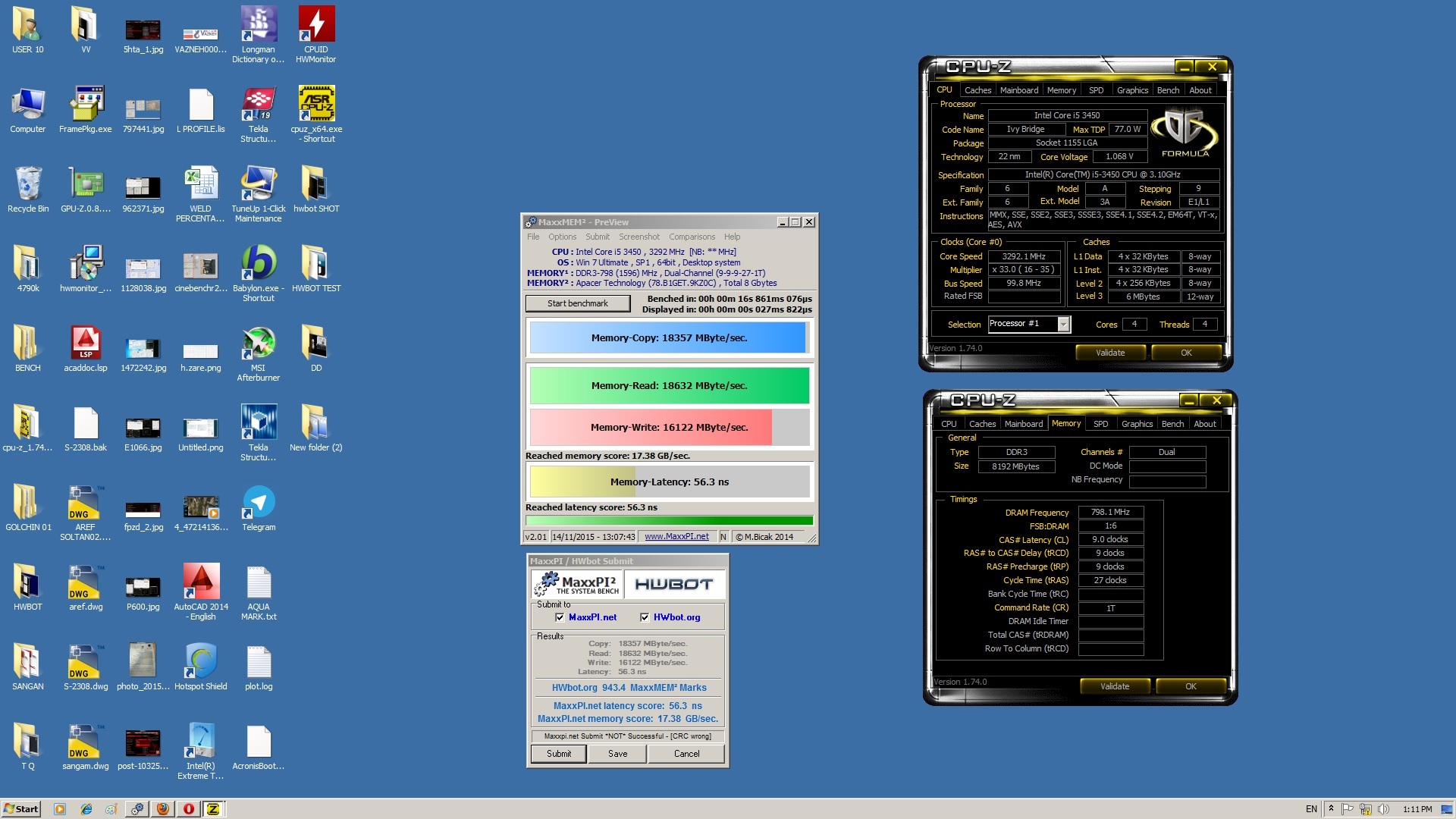Open the Telegram desktop shortcut
Screen dimensions: 1456x819
259,508
